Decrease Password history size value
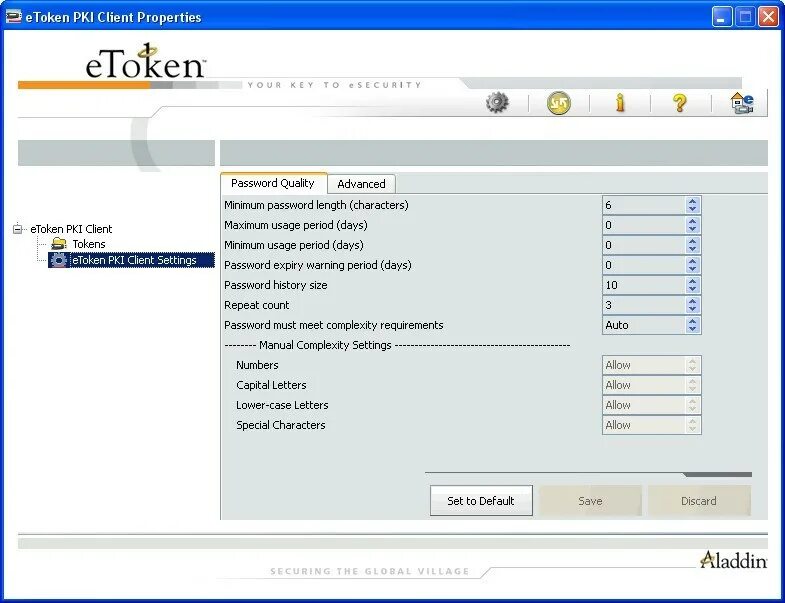Viewport: 785px width, 603px height. coord(692,289)
